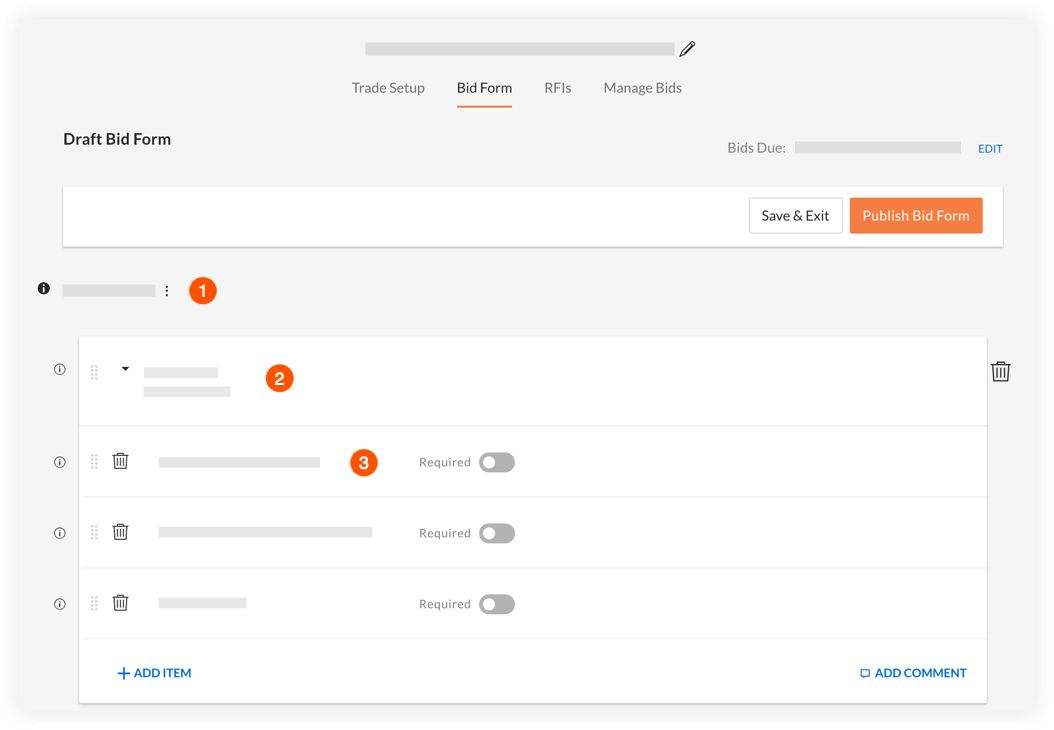
Task: Open the three-dot menu near the section label
Action: tap(166, 290)
